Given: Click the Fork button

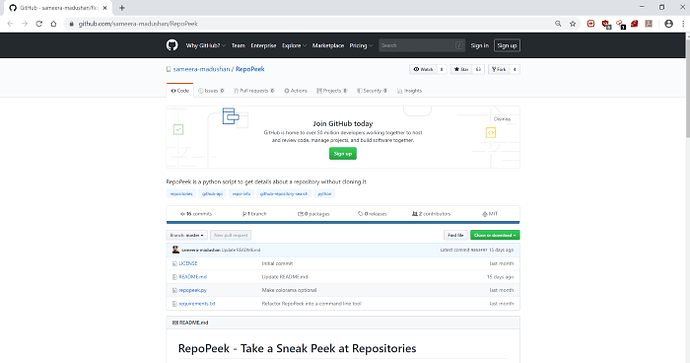Looking at the screenshot, I should (x=499, y=69).
